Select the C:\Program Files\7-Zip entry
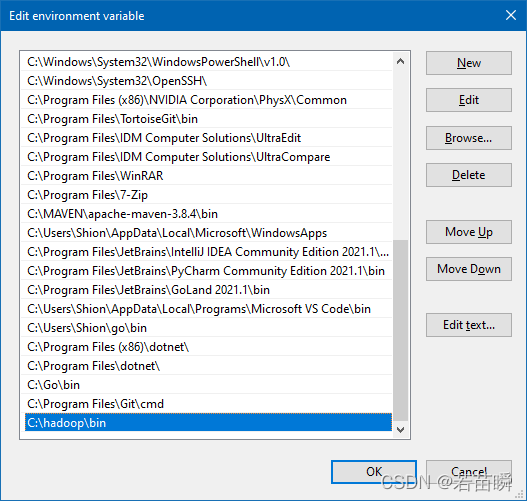Screen dimensions: 527x501 pos(207,195)
